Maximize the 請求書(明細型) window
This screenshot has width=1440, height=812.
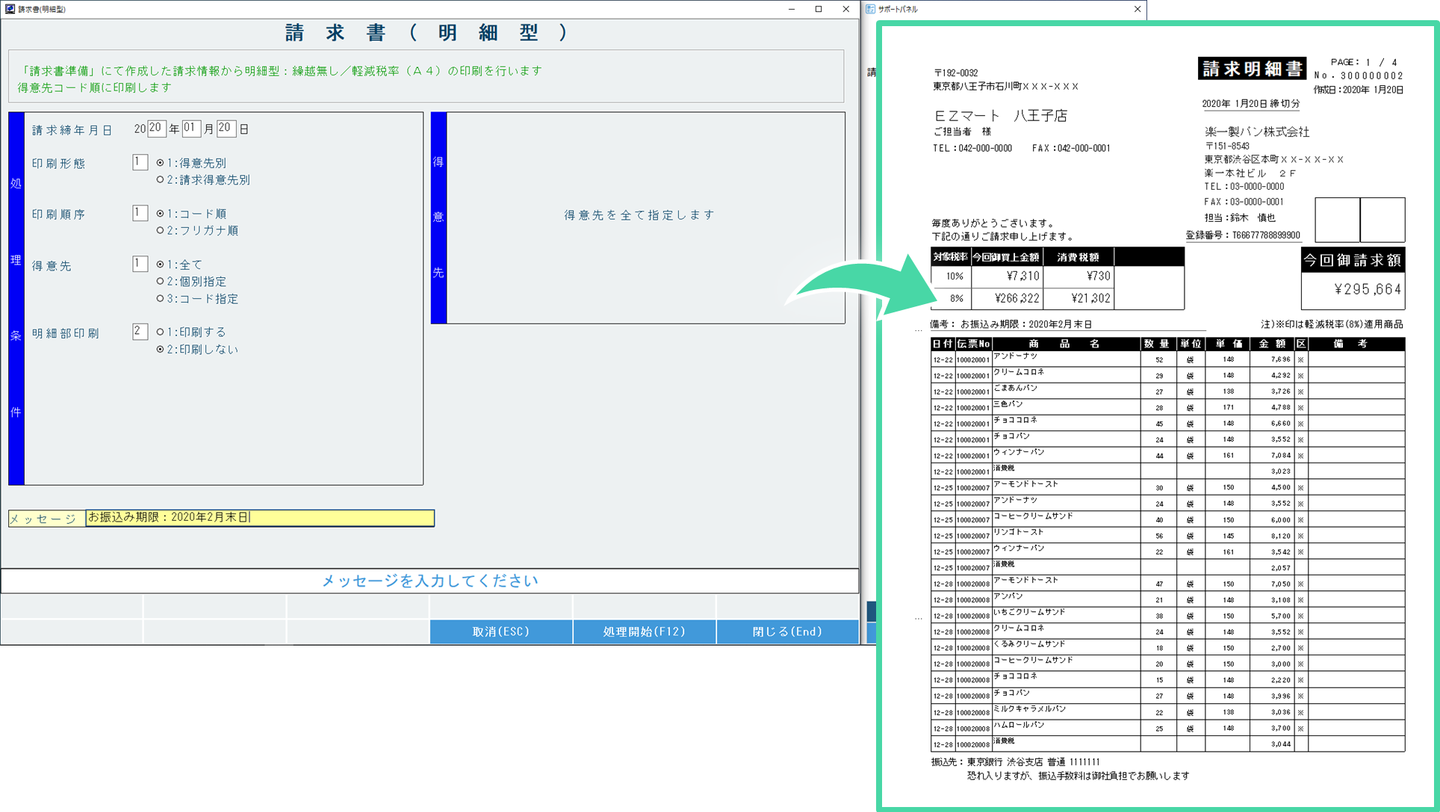(818, 9)
